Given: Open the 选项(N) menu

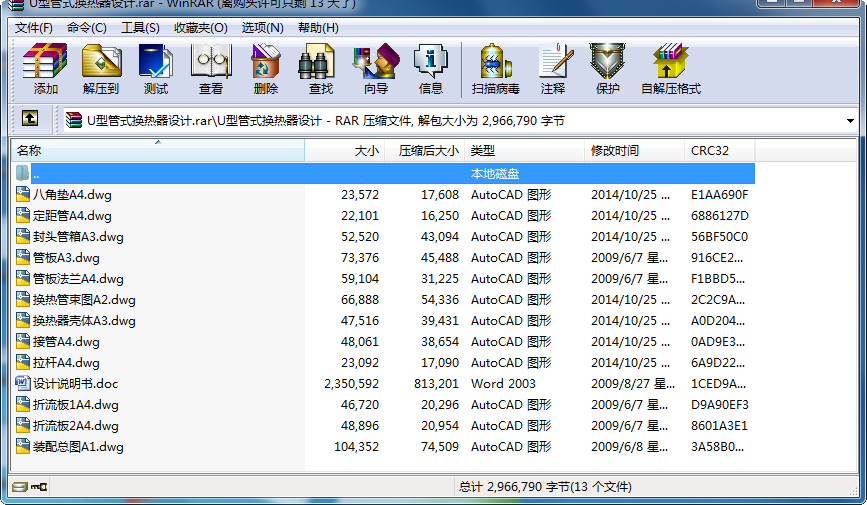Looking at the screenshot, I should 262,28.
